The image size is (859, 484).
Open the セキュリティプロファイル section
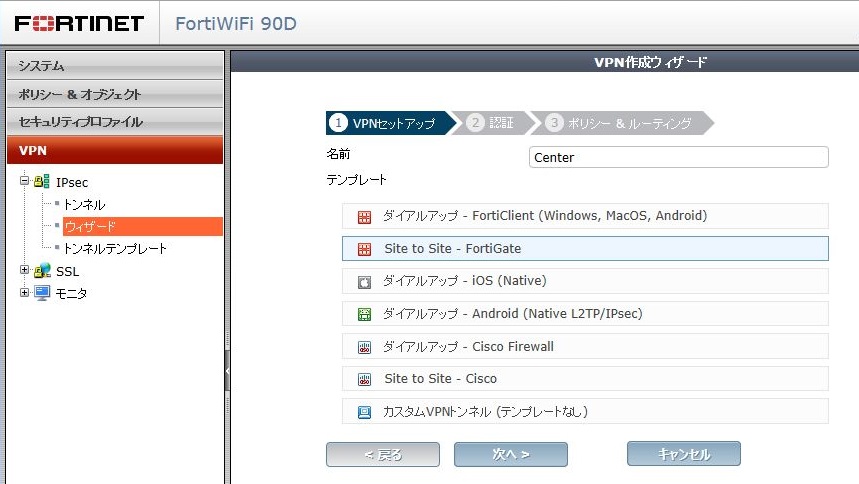tap(115, 122)
